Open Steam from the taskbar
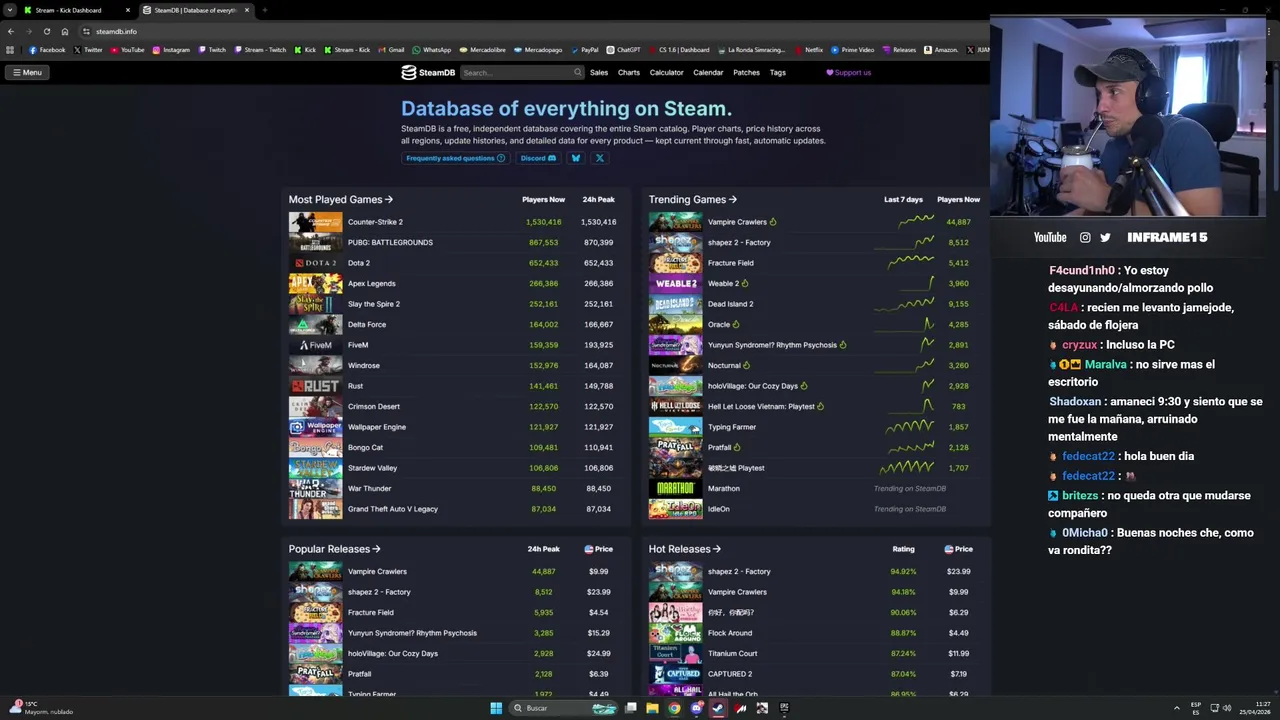This screenshot has height=720, width=1280. (718, 708)
